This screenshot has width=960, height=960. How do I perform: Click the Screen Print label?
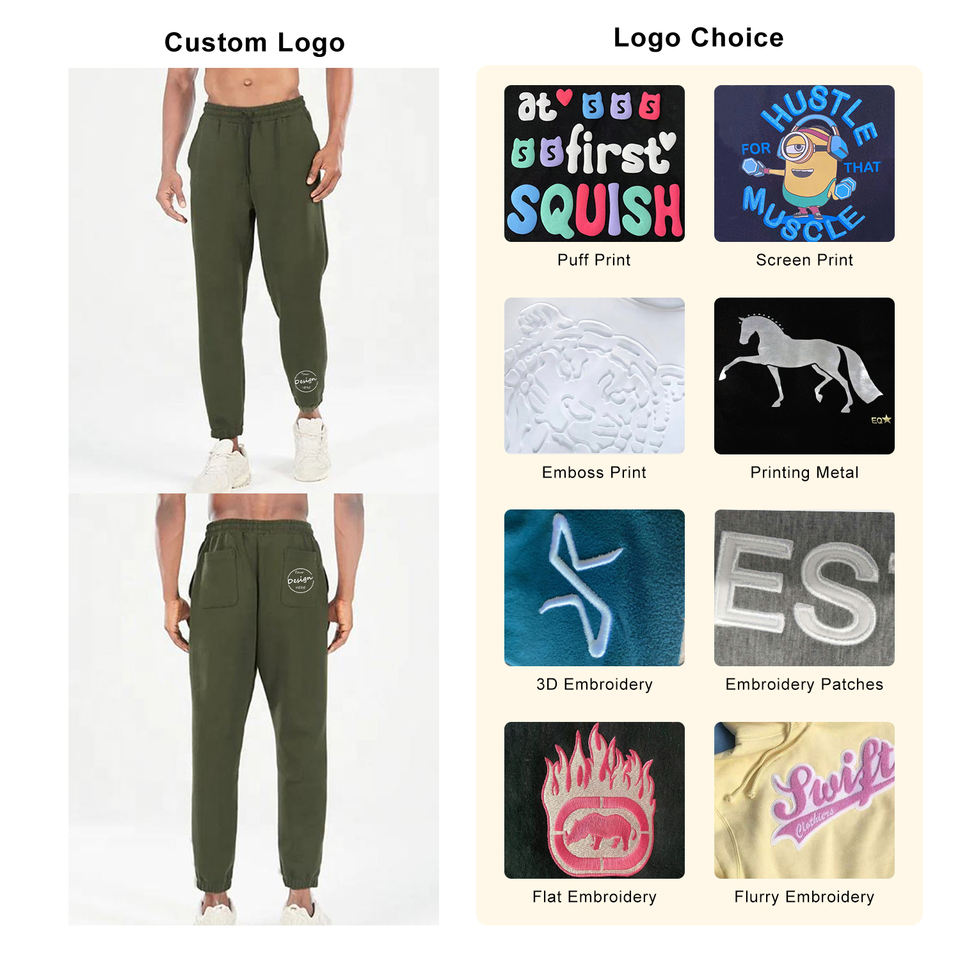[804, 260]
